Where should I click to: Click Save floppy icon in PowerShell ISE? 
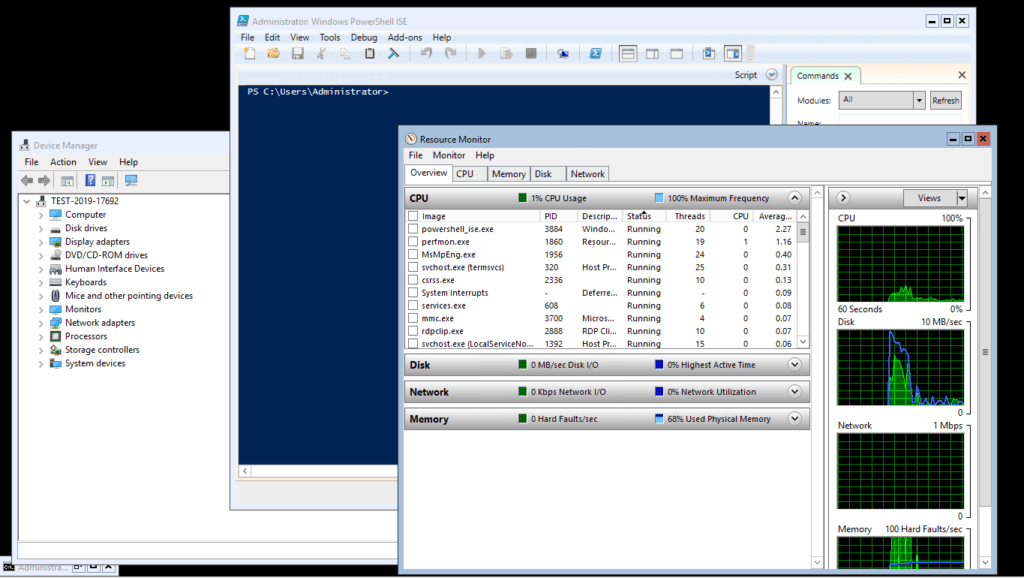click(298, 54)
